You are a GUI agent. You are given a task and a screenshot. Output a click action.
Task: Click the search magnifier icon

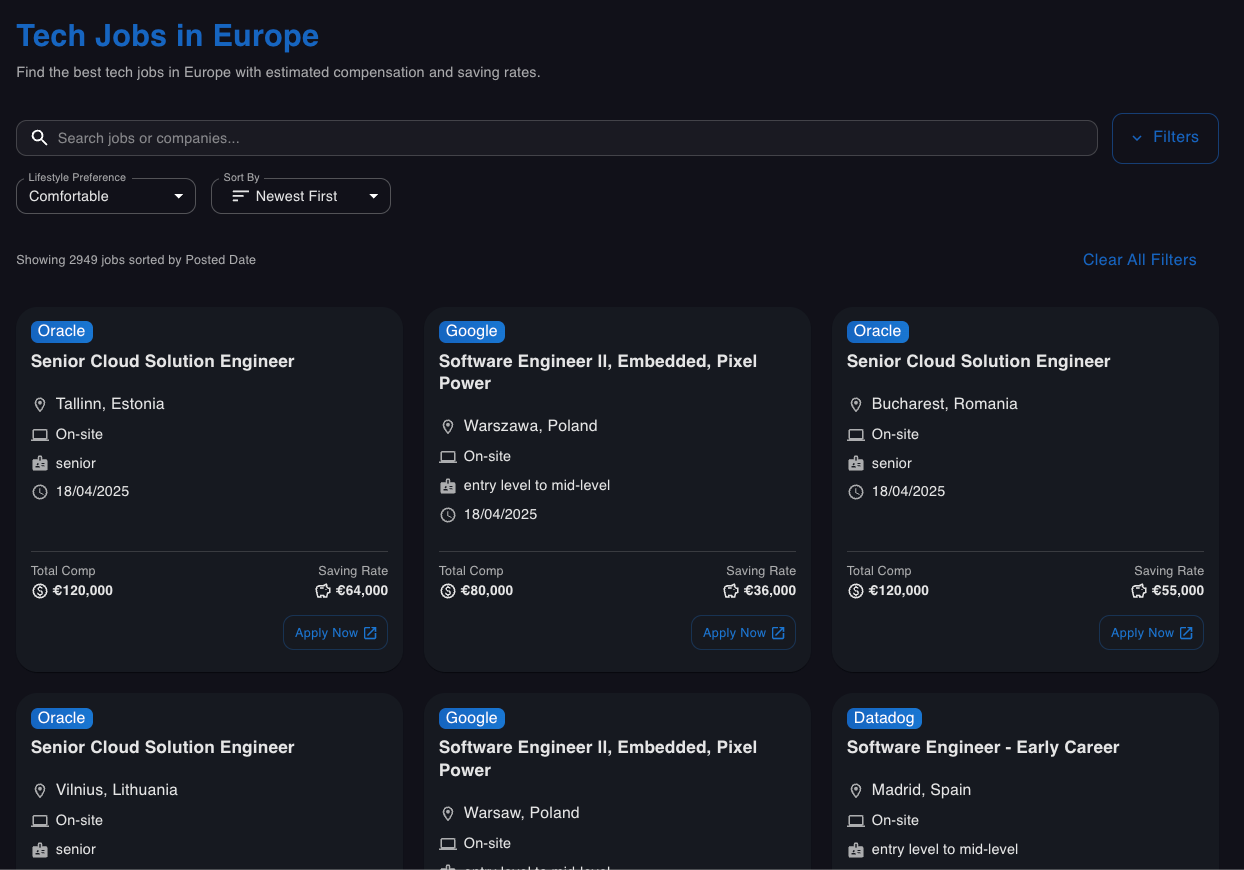click(x=40, y=138)
